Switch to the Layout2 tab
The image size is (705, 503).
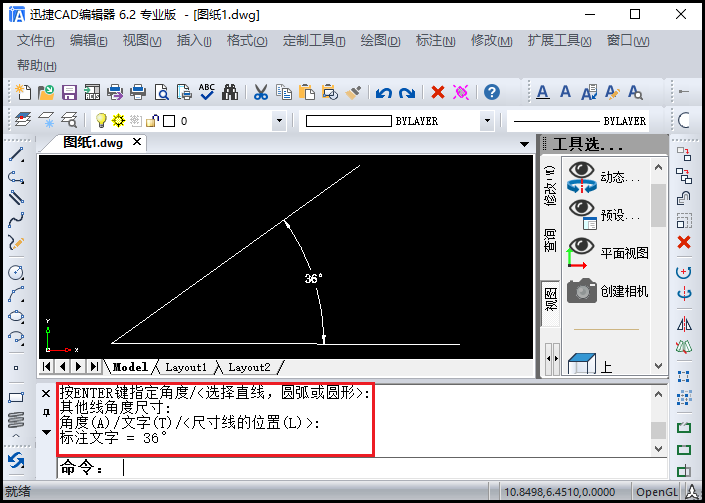[x=249, y=367]
